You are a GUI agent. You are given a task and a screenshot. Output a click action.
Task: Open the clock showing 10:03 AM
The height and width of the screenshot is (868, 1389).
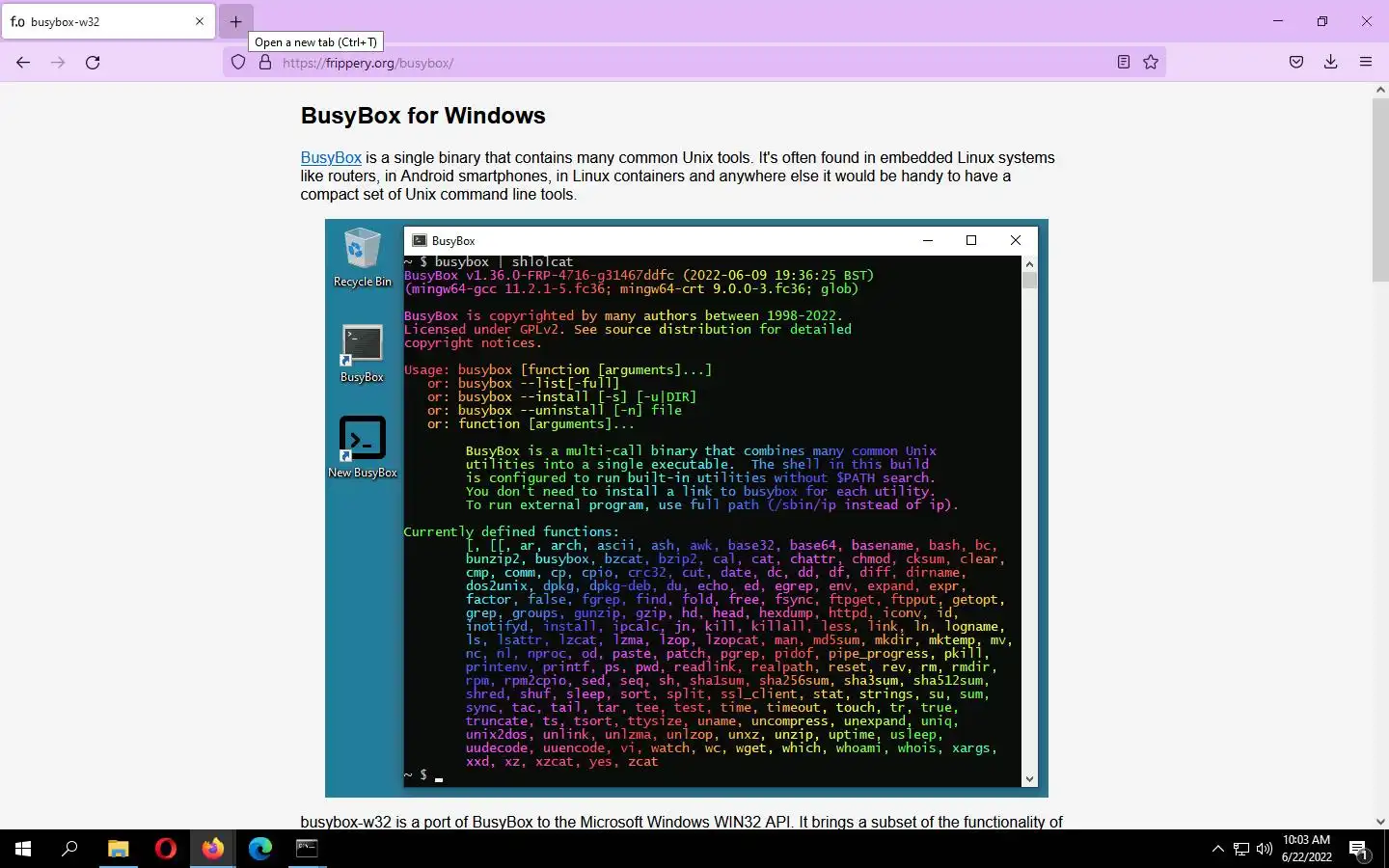click(x=1307, y=849)
